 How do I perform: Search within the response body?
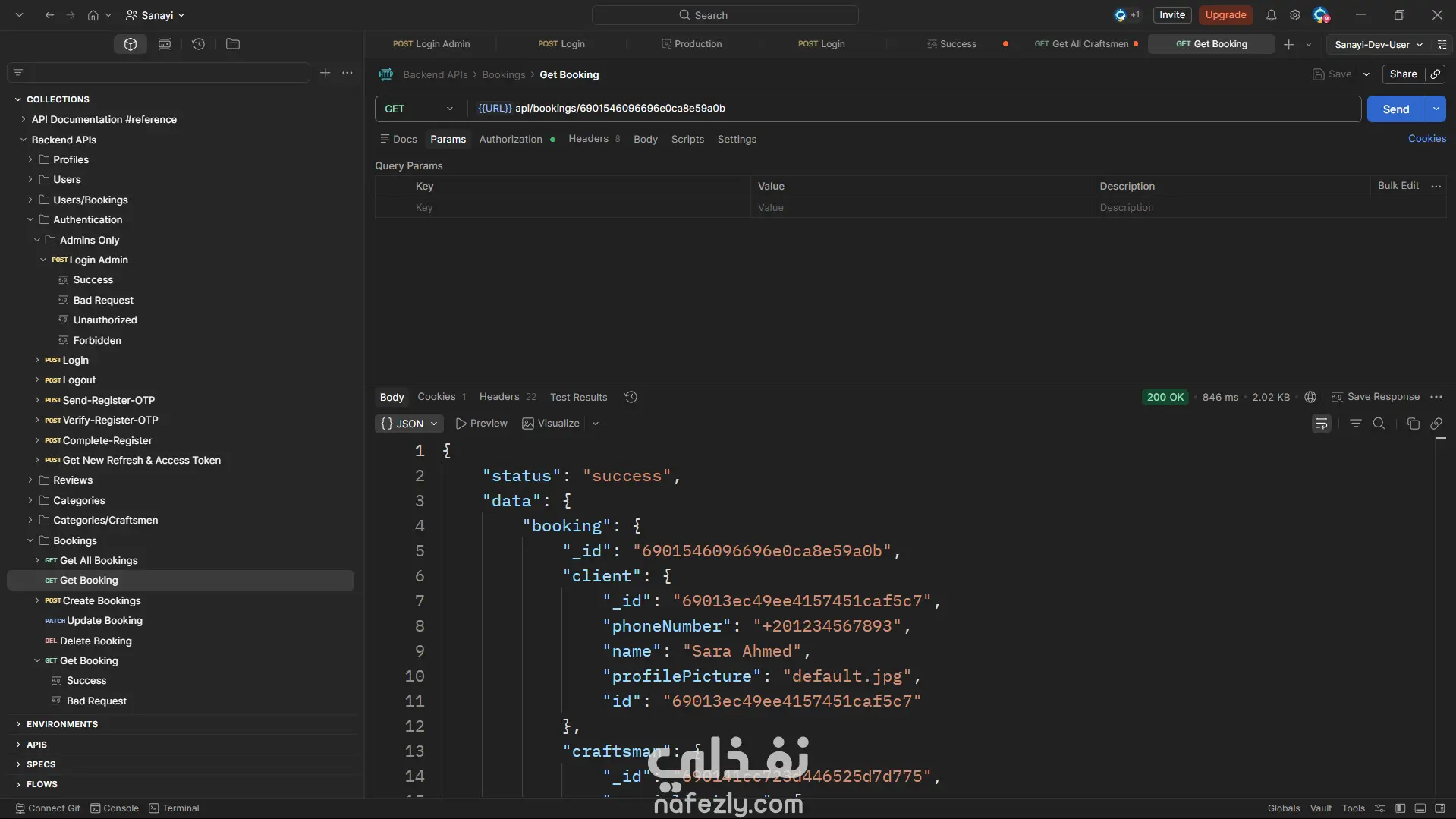coord(1379,424)
